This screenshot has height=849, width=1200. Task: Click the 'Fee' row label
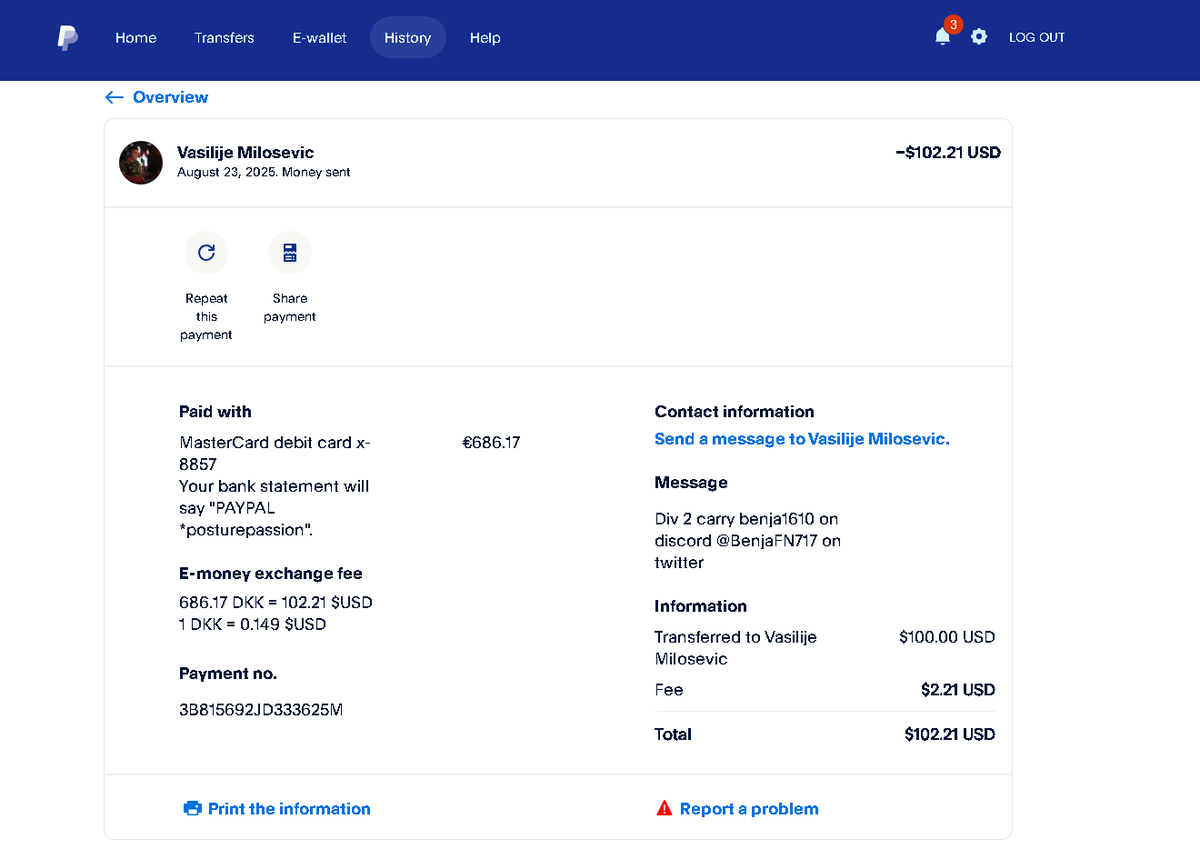coord(669,690)
